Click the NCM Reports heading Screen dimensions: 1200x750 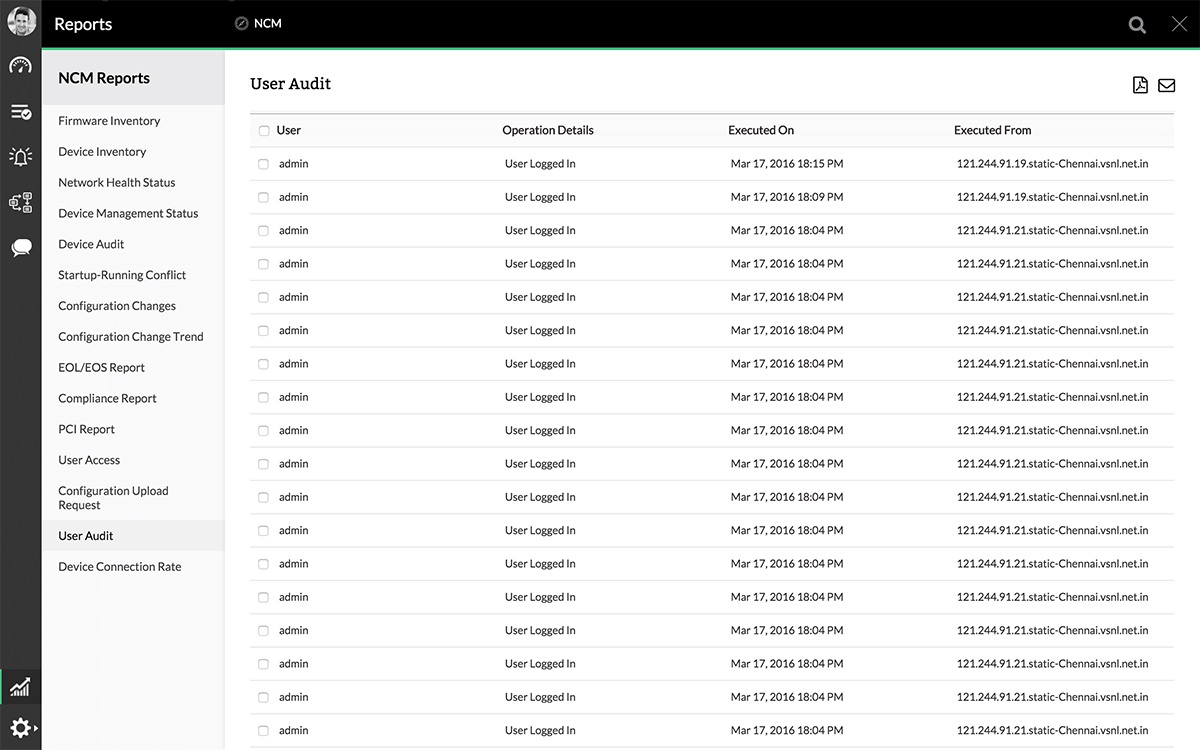[104, 78]
